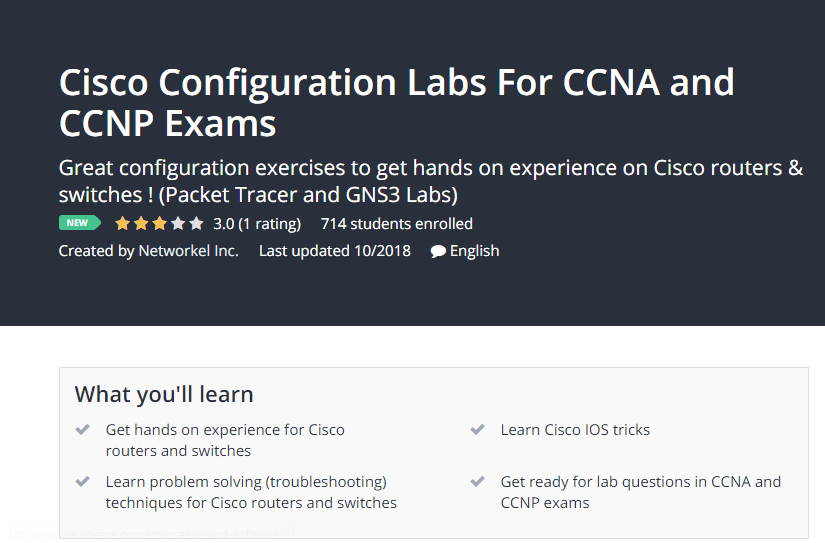This screenshot has width=825, height=543.
Task: Click the '3.0 (1 rating)' text
Action: click(x=256, y=224)
